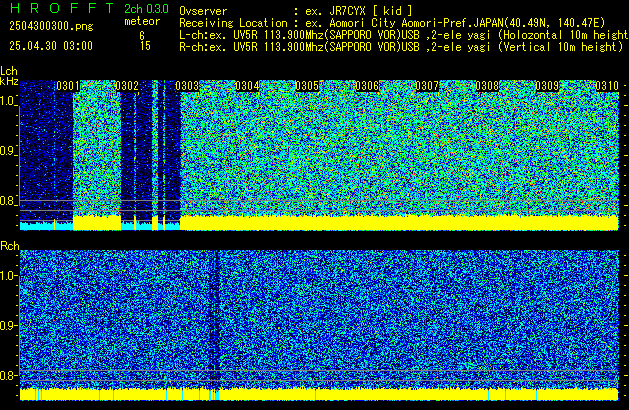Click the 0.9 frequency label on Lch axis
Screen dimensions: 629x410
[8, 151]
